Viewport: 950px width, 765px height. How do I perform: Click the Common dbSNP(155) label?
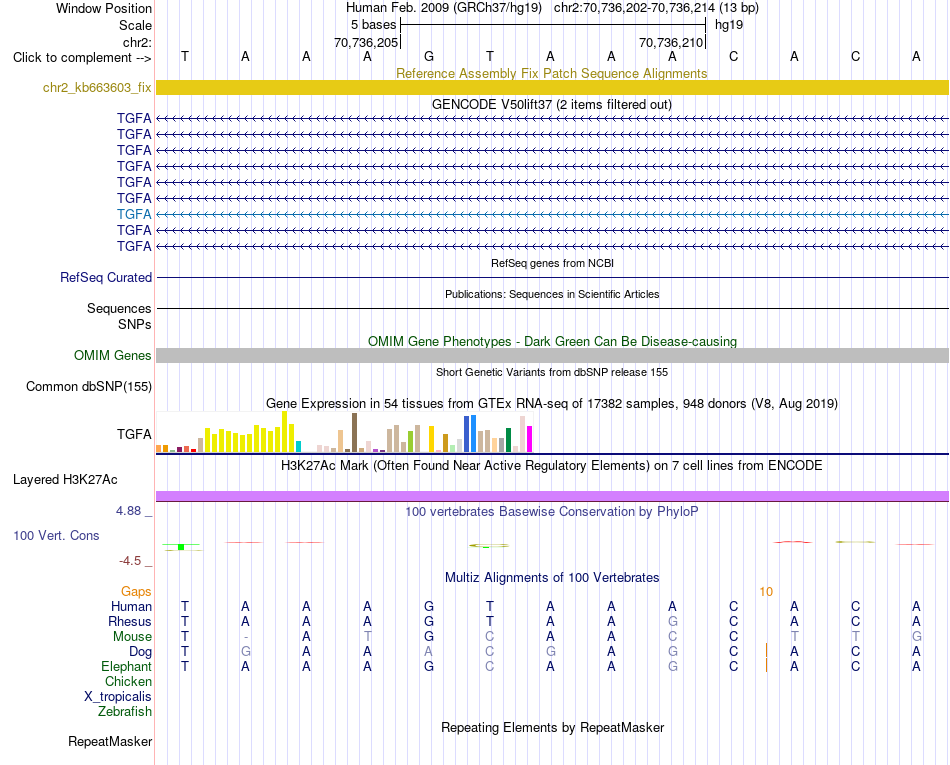pos(88,386)
